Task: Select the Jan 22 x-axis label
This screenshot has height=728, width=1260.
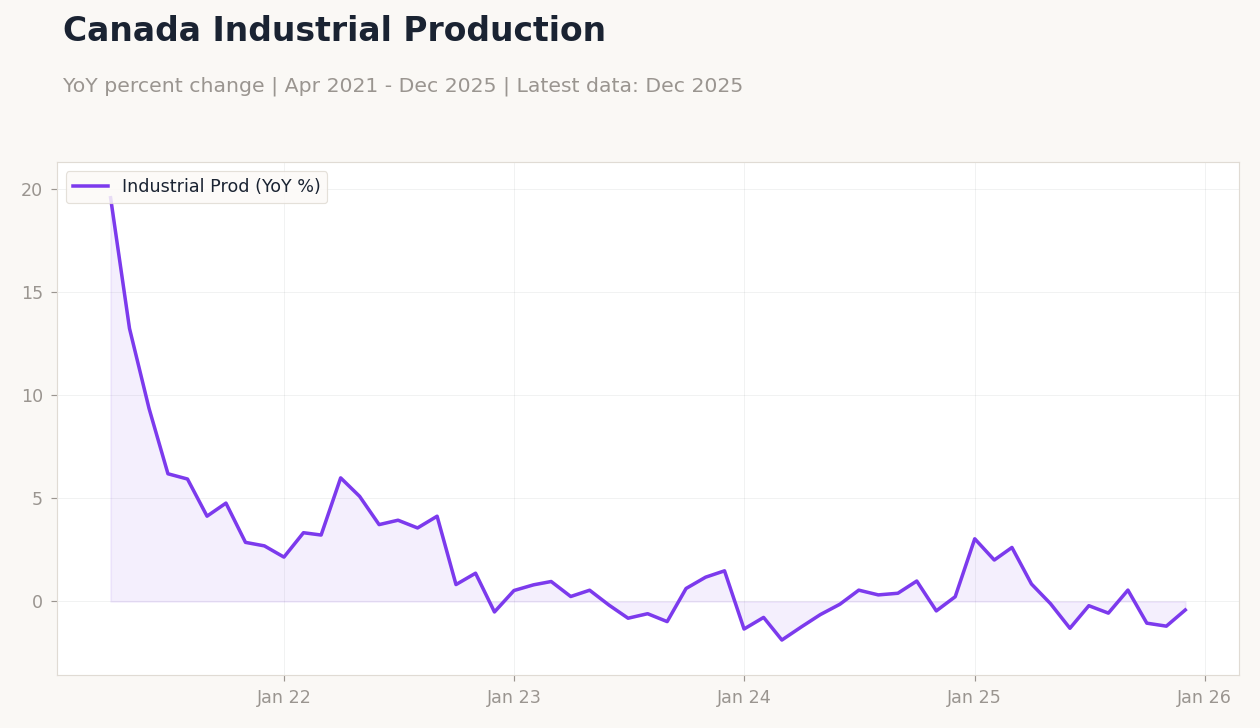Action: click(x=283, y=697)
